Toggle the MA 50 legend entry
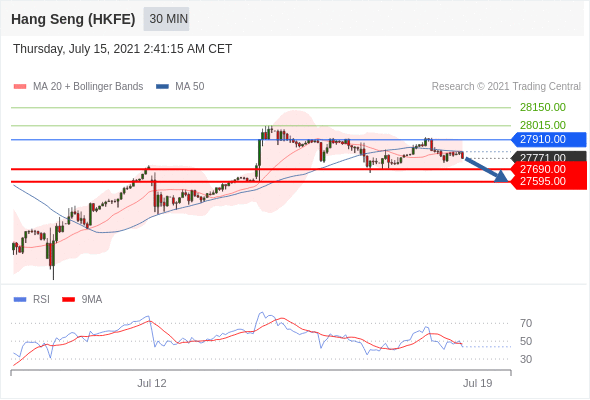The image size is (590, 400). pos(180,87)
